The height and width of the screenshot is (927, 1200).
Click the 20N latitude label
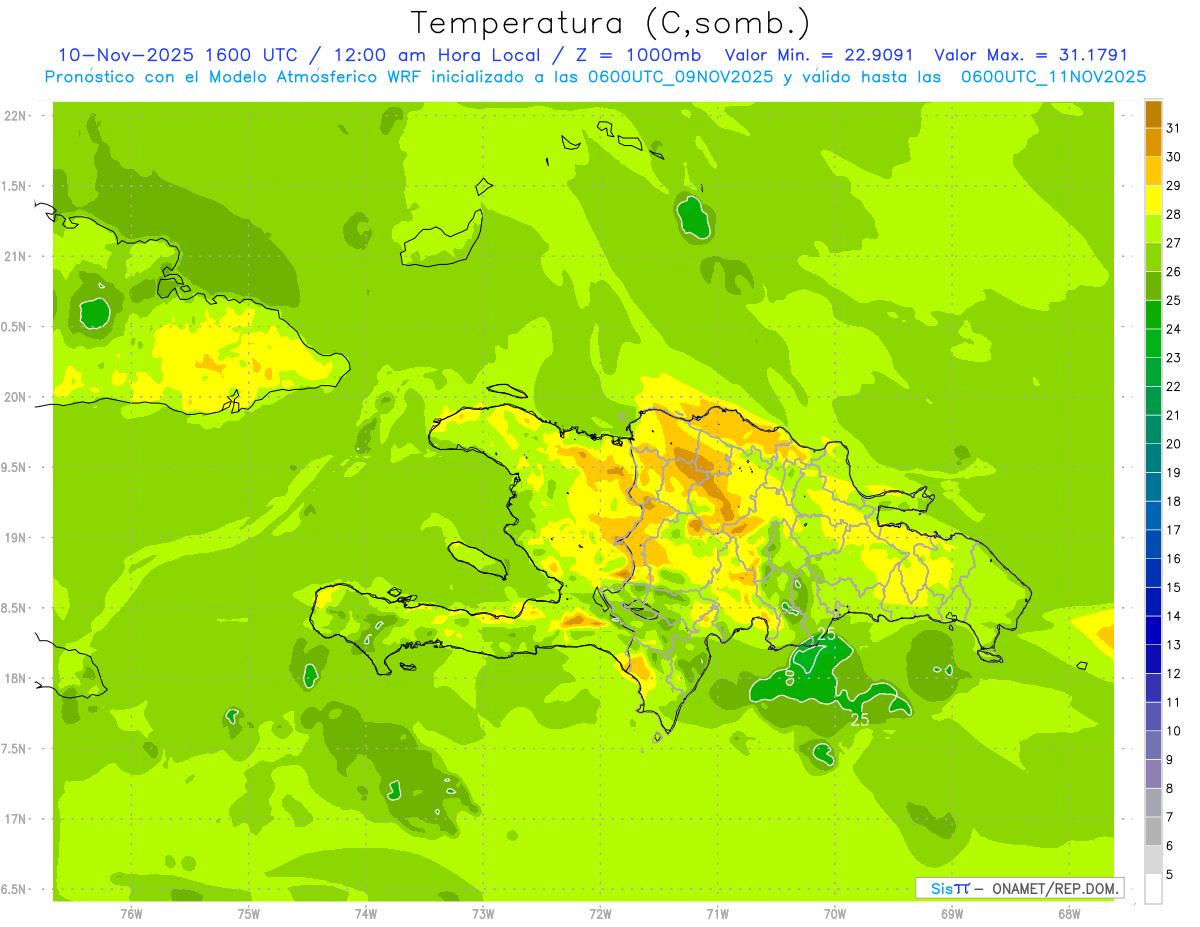click(x=14, y=397)
